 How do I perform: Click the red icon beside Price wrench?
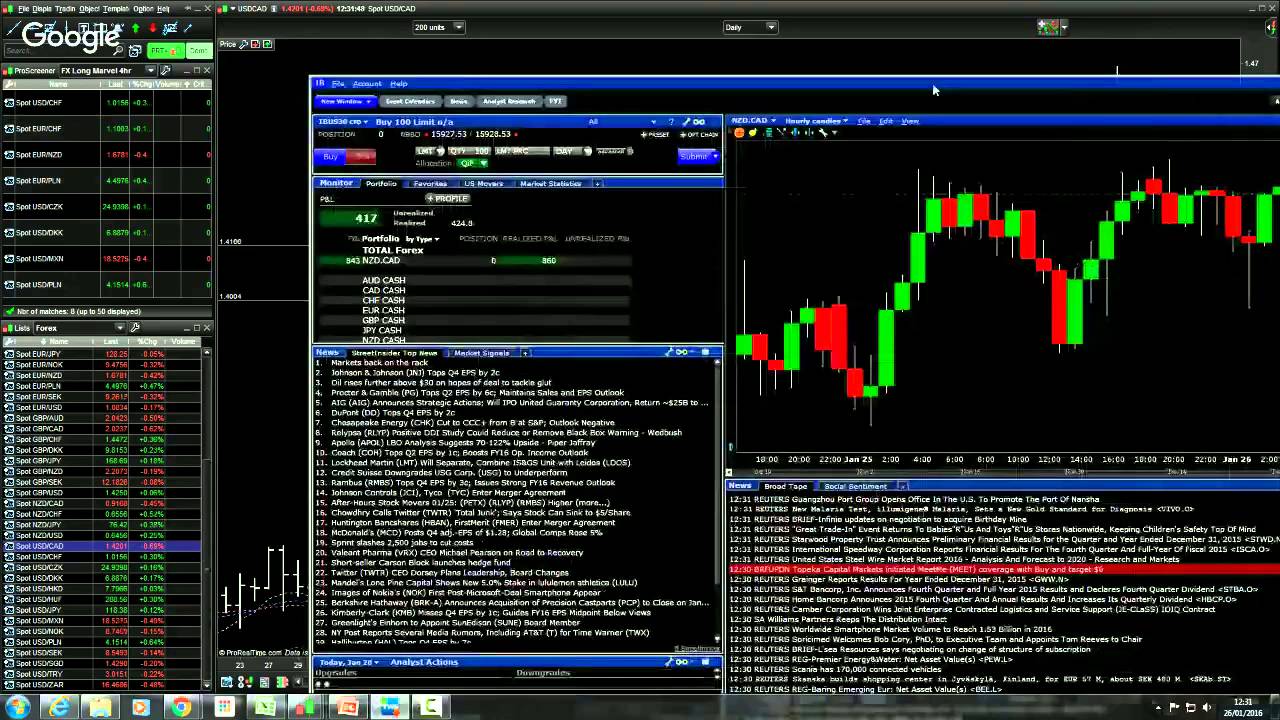[x=255, y=44]
